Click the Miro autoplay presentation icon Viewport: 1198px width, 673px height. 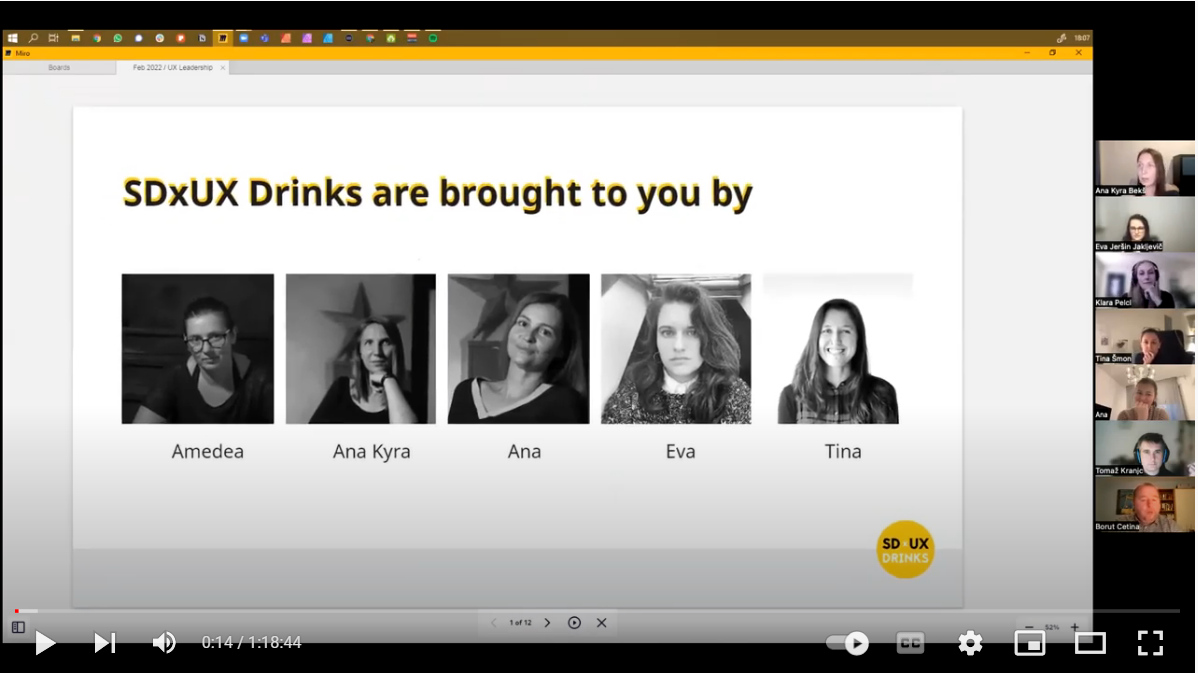click(575, 623)
